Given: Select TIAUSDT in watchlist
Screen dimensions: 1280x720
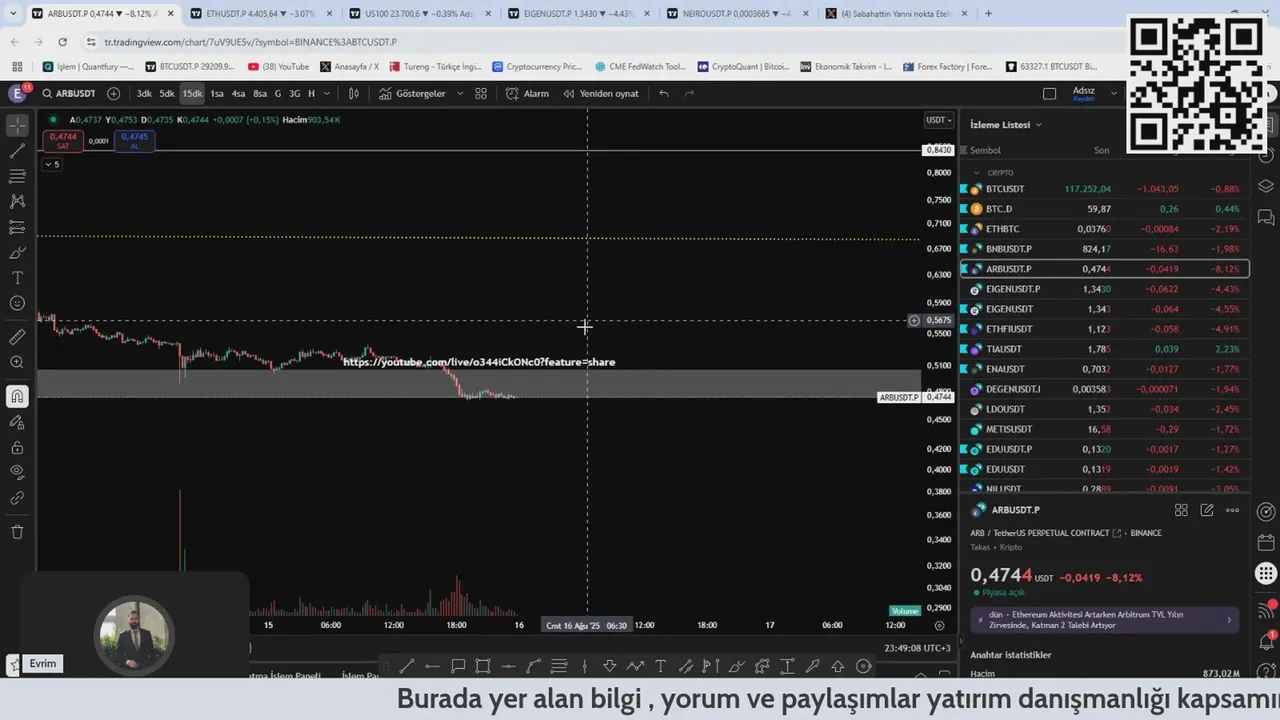Looking at the screenshot, I should [1105, 349].
